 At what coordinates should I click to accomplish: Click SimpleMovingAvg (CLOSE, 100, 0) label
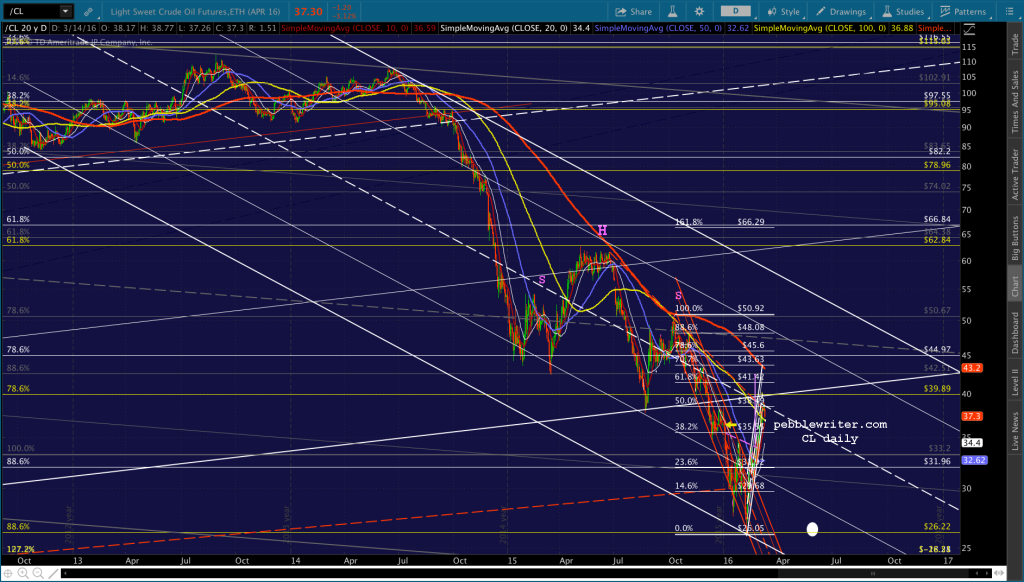[820, 29]
